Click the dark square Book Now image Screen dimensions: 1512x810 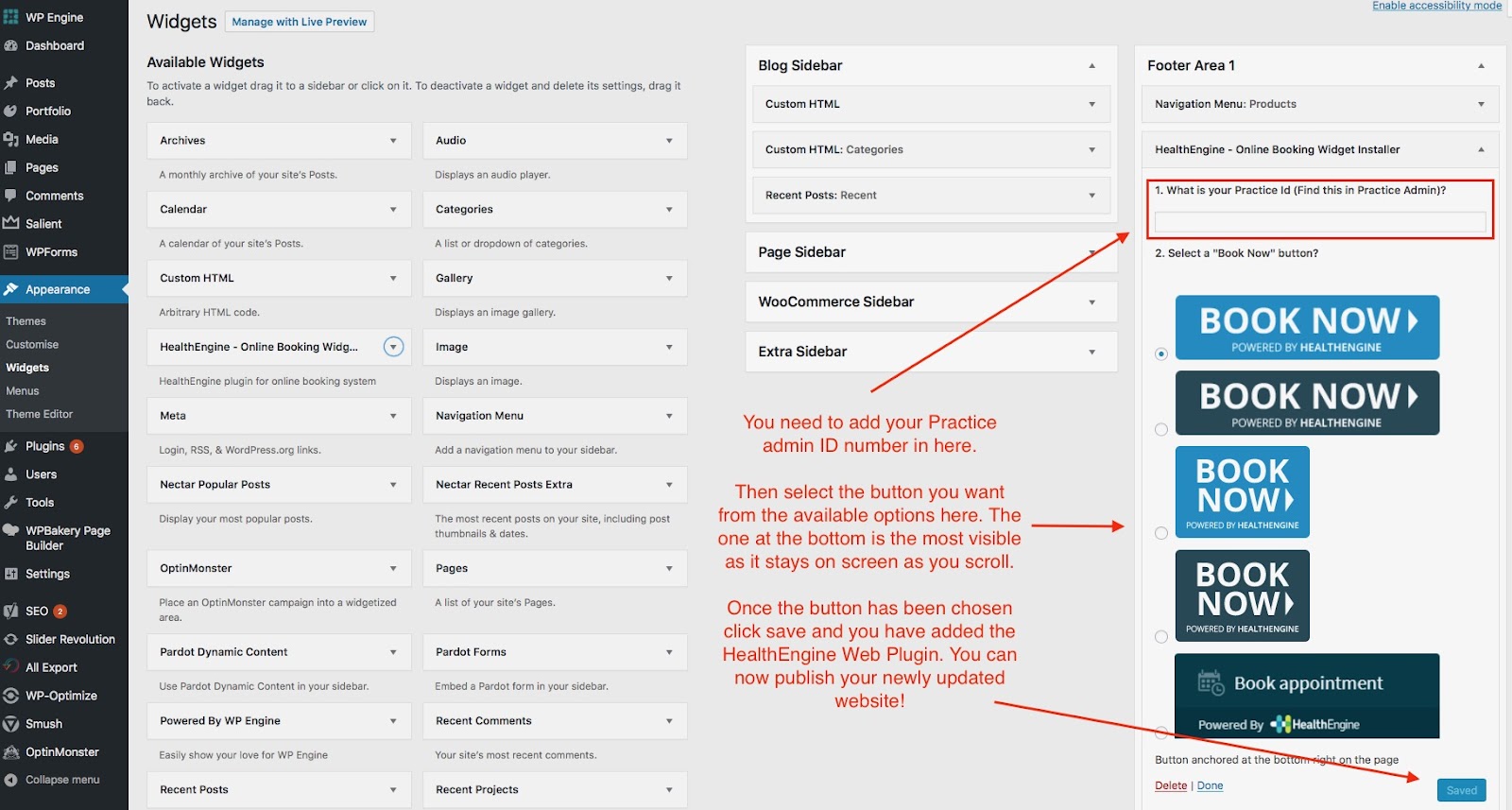[x=1242, y=595]
